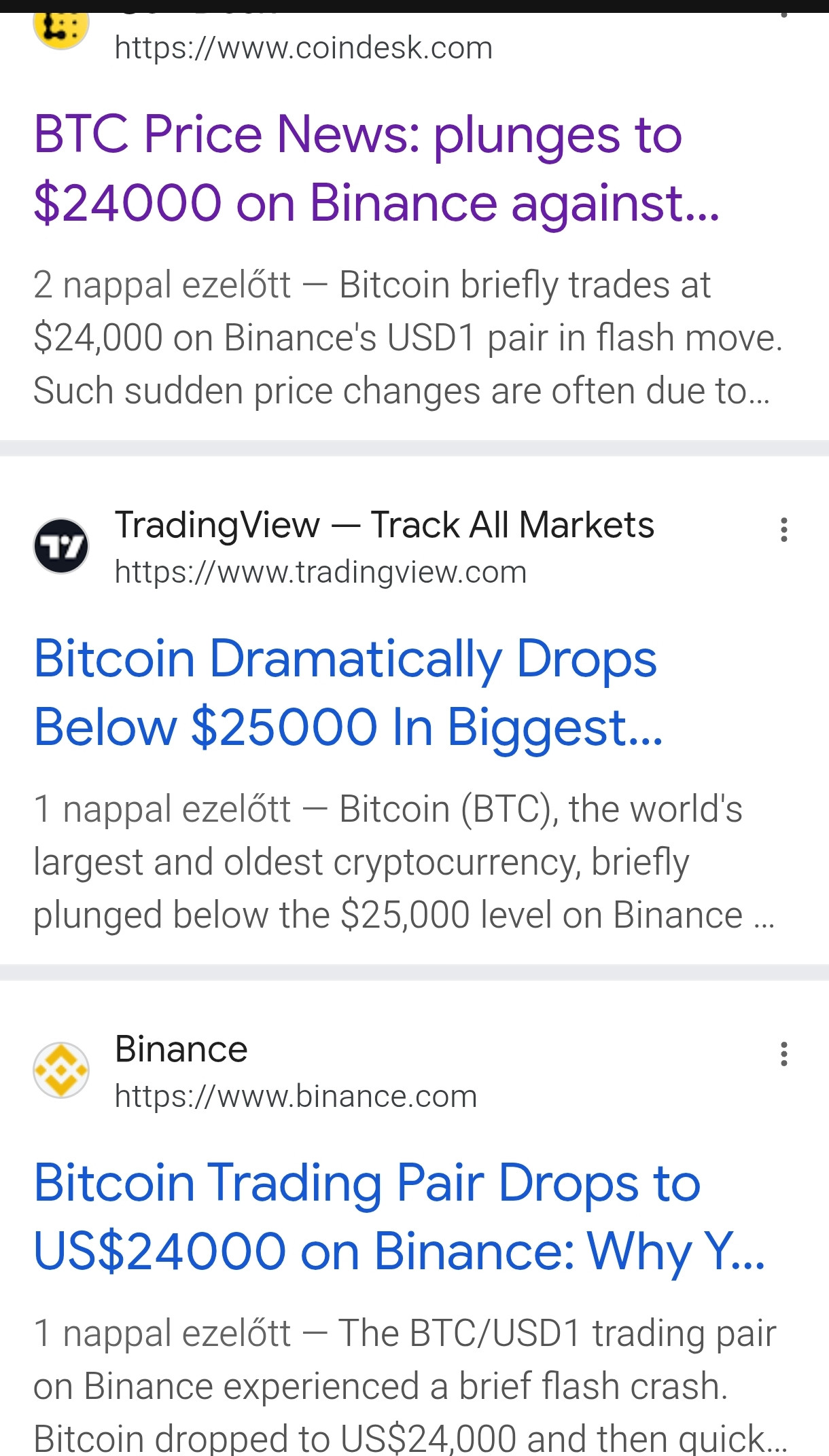Tap the 'Binance' site name label
Screen dimensions: 829x1456
click(181, 1049)
